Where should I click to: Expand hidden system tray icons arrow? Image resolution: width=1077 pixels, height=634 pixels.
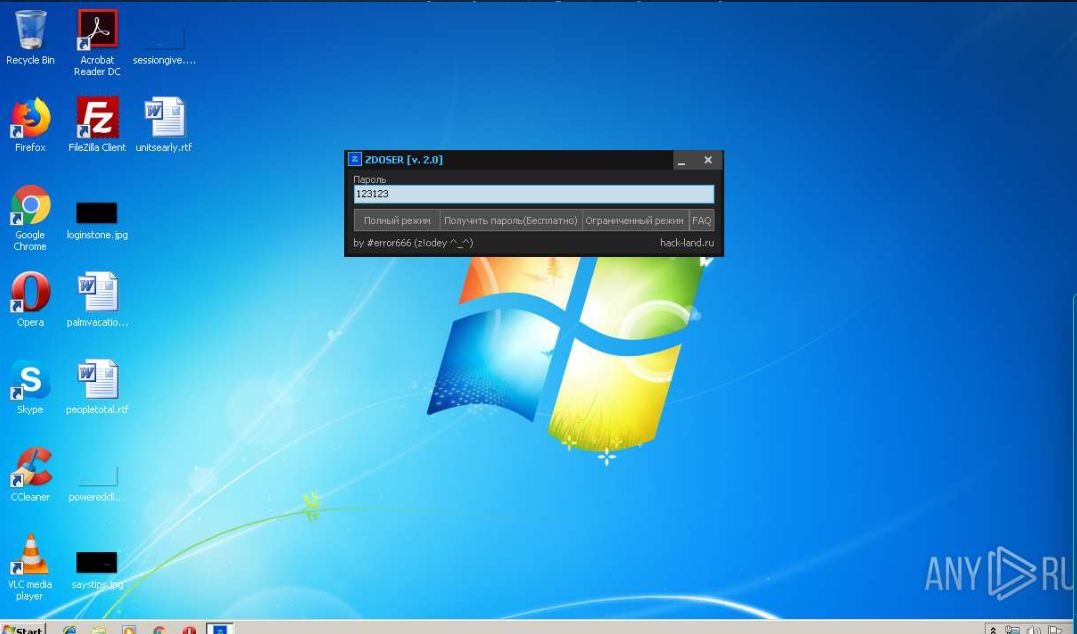(992, 629)
